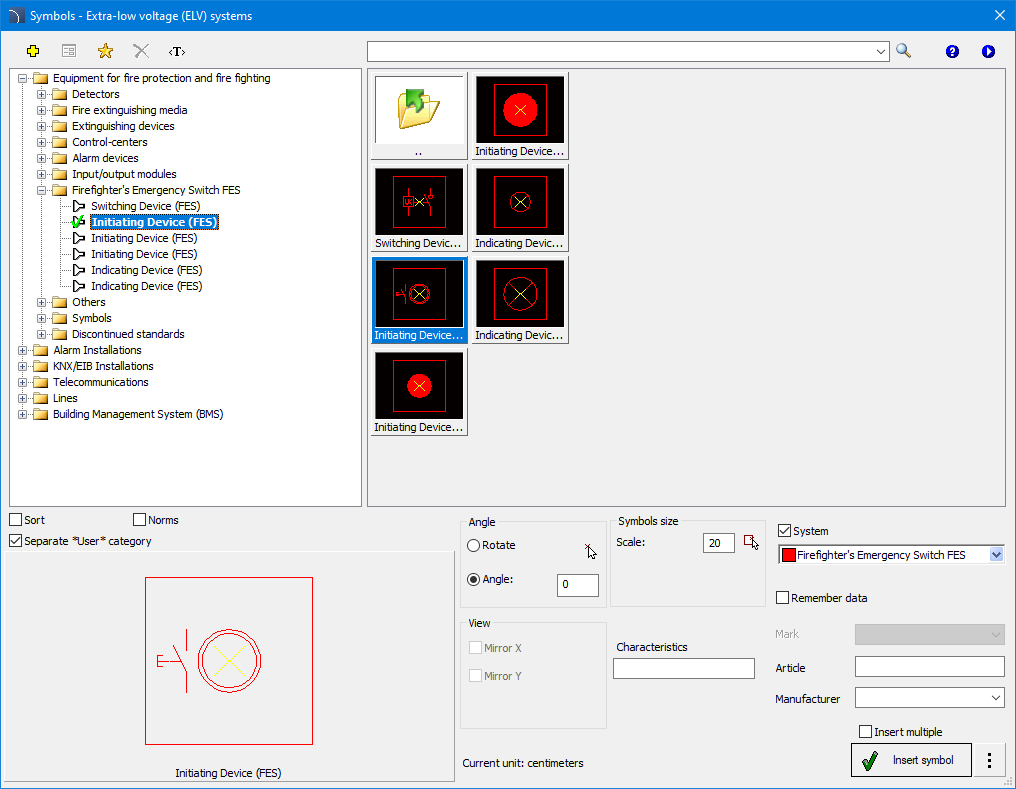Select the Telecommunications category in the tree
This screenshot has width=1016, height=789.
click(100, 382)
